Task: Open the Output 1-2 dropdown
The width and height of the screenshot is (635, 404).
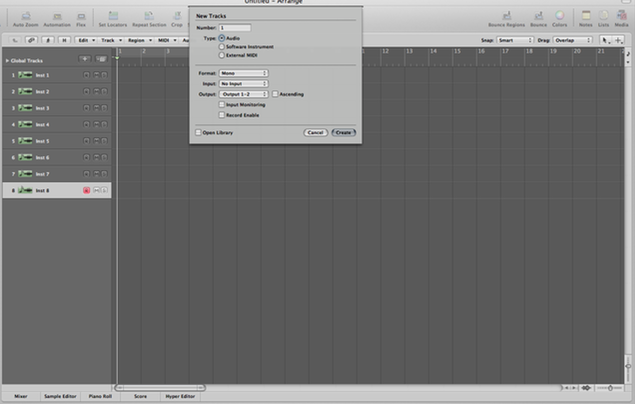Action: click(244, 93)
